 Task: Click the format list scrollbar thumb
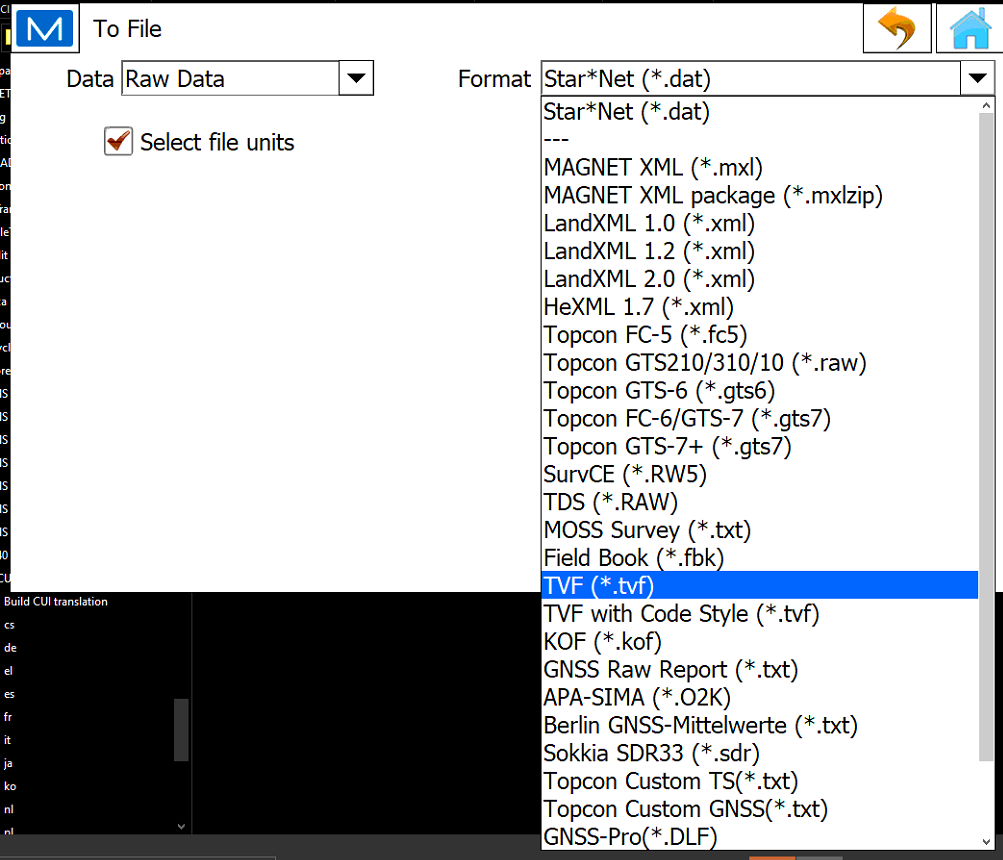(986, 438)
